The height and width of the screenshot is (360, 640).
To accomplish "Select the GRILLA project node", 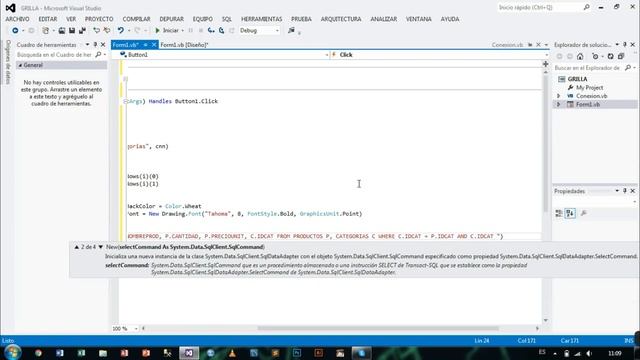I will coord(577,79).
